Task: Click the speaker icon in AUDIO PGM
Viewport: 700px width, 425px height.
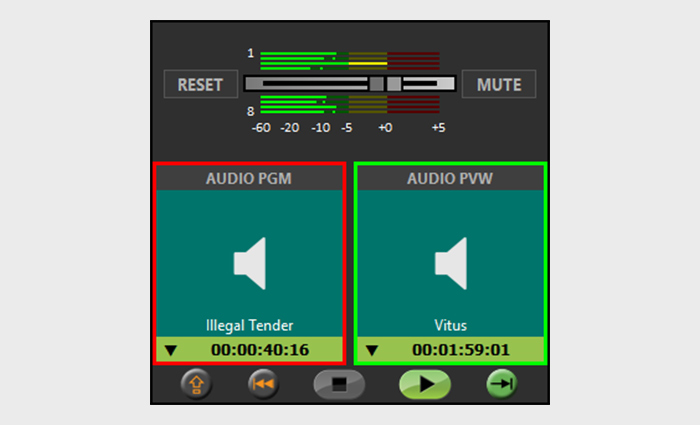Action: tap(250, 263)
